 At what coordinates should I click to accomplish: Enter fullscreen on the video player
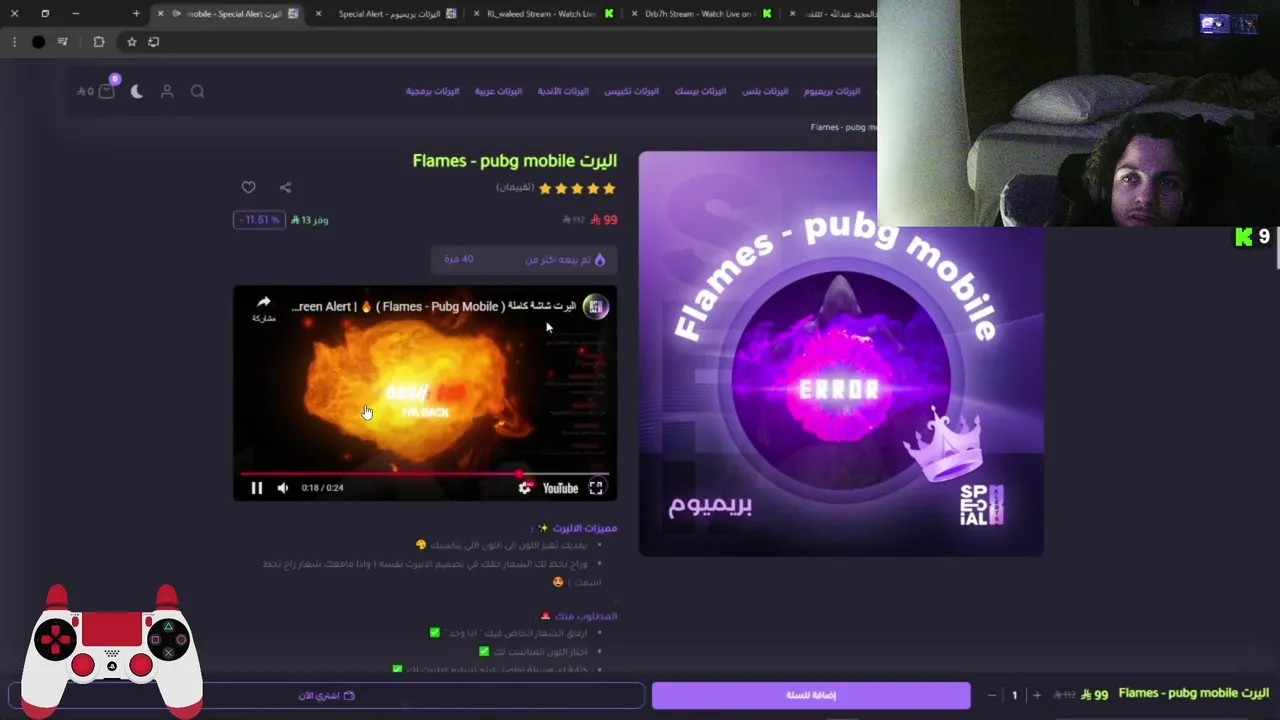(x=596, y=488)
